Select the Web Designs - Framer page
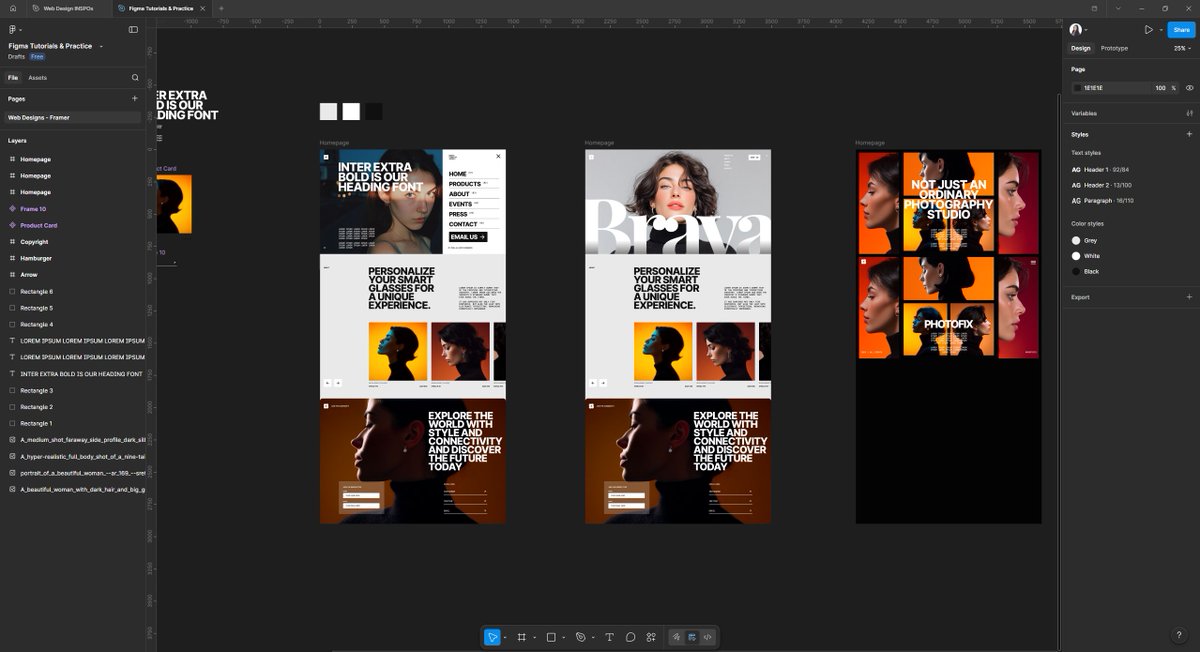Viewport: 1200px width, 652px height. tap(72, 117)
